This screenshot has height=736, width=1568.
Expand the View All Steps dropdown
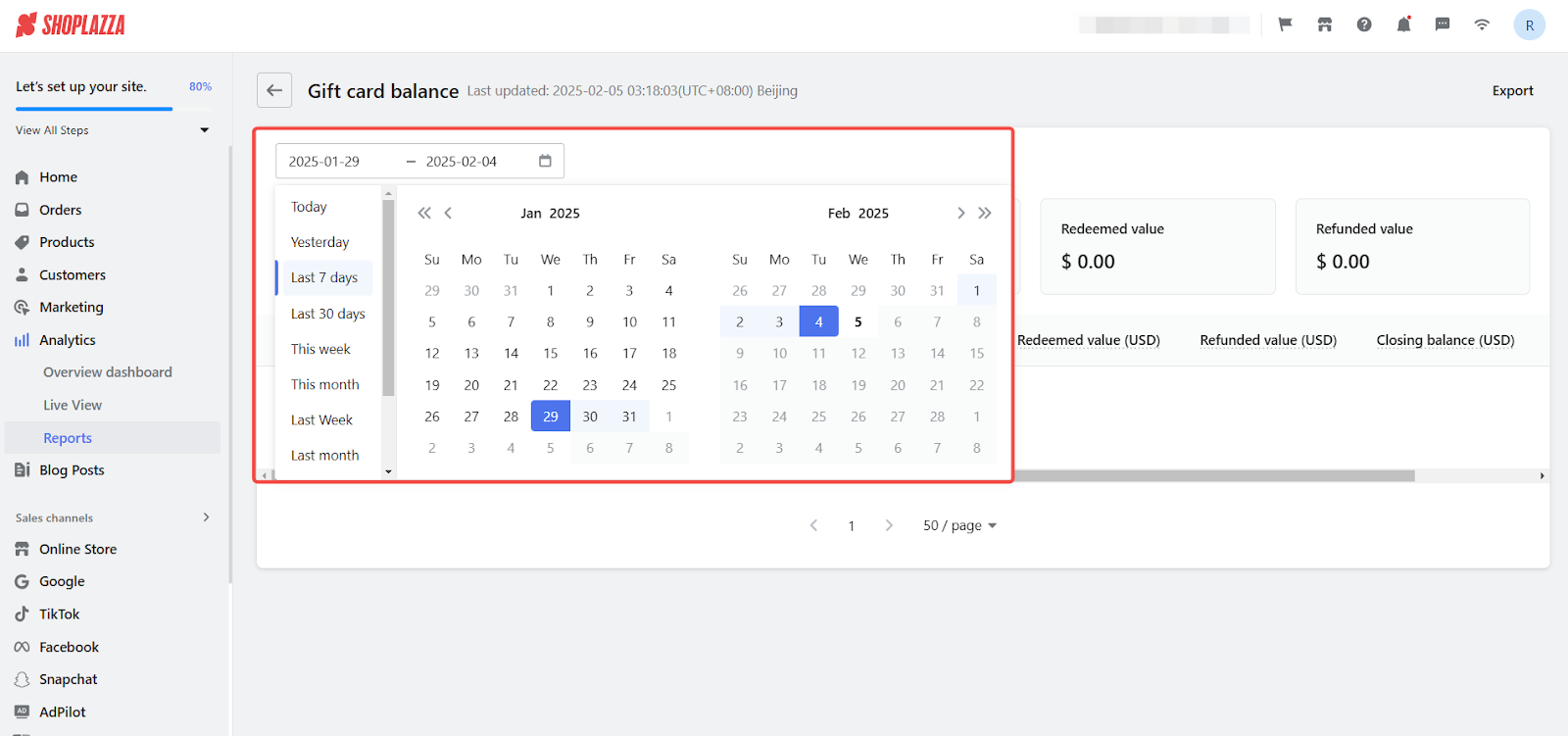point(204,130)
